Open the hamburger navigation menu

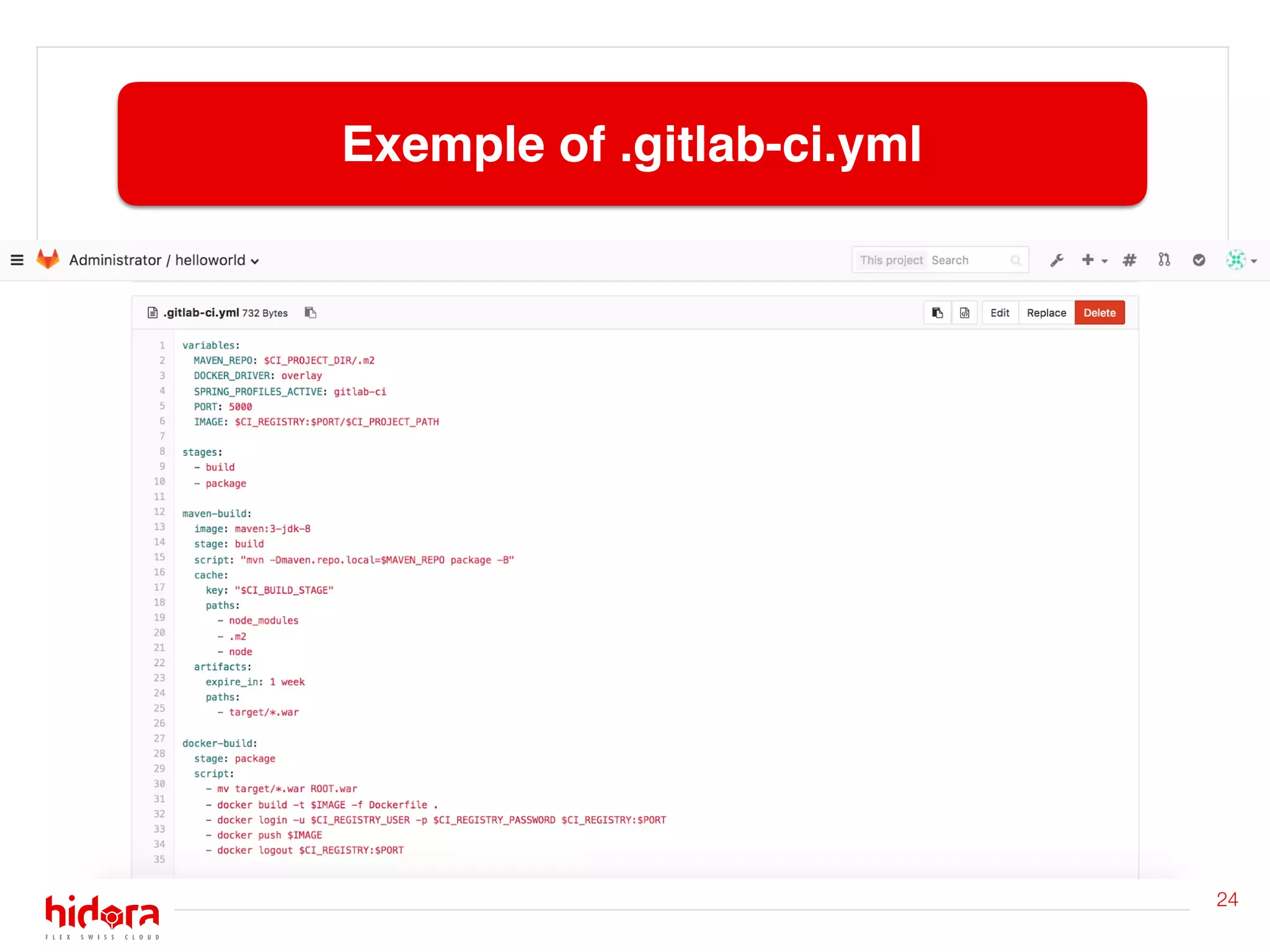[17, 260]
